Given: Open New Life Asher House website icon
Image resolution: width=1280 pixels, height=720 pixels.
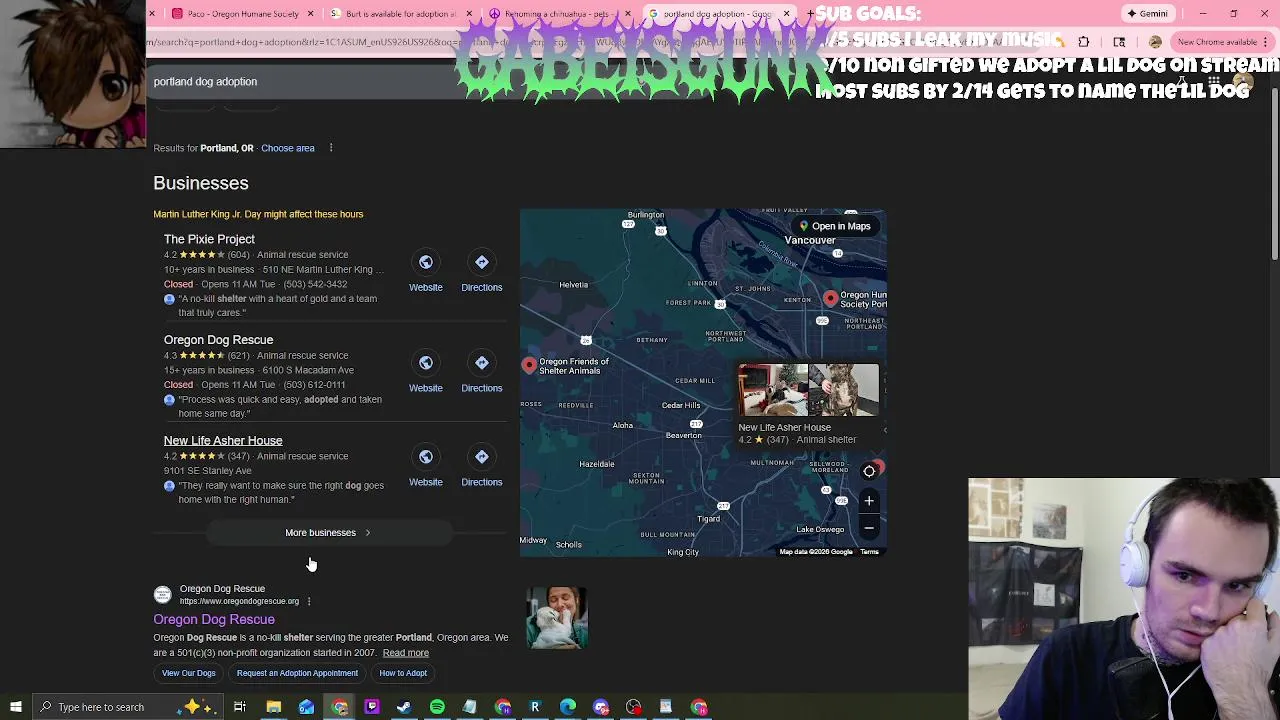Looking at the screenshot, I should pos(425,457).
